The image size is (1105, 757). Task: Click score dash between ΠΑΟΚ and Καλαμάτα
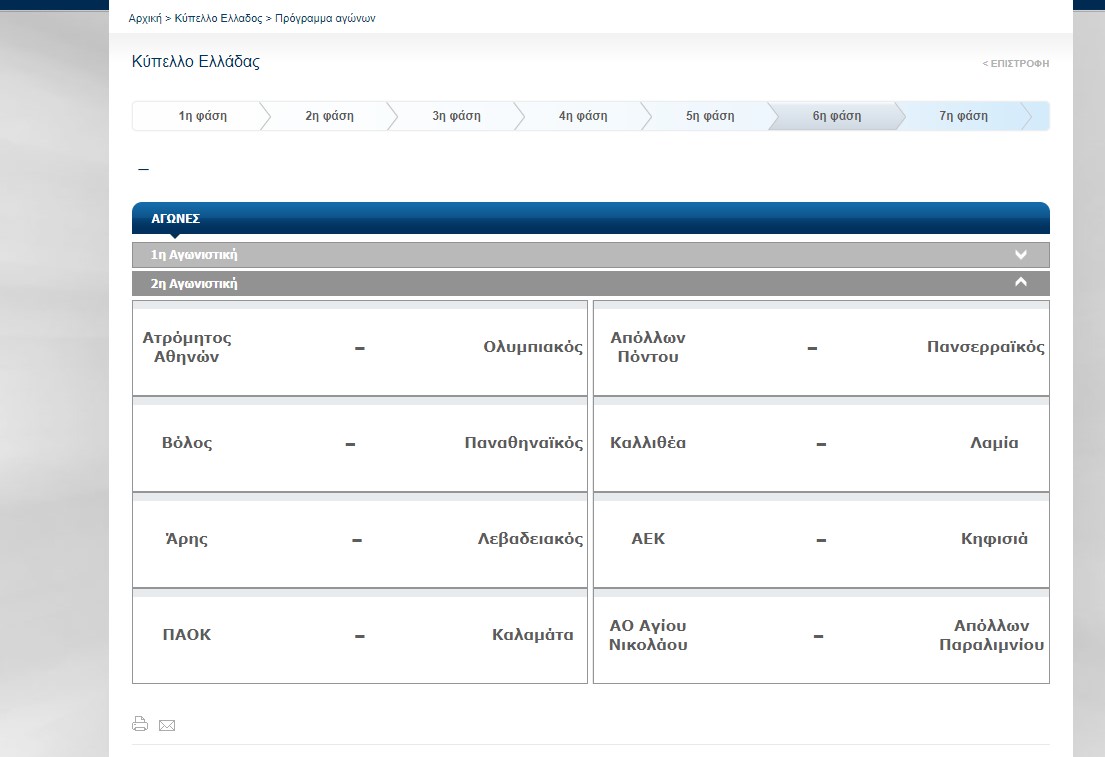(359, 636)
